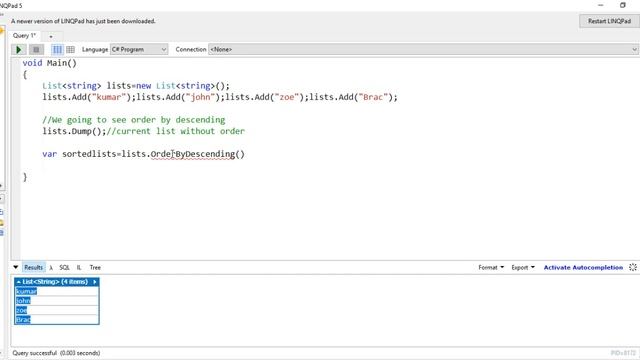Click the 'Query successful' status text
This screenshot has height=360, width=640.
pos(56,353)
